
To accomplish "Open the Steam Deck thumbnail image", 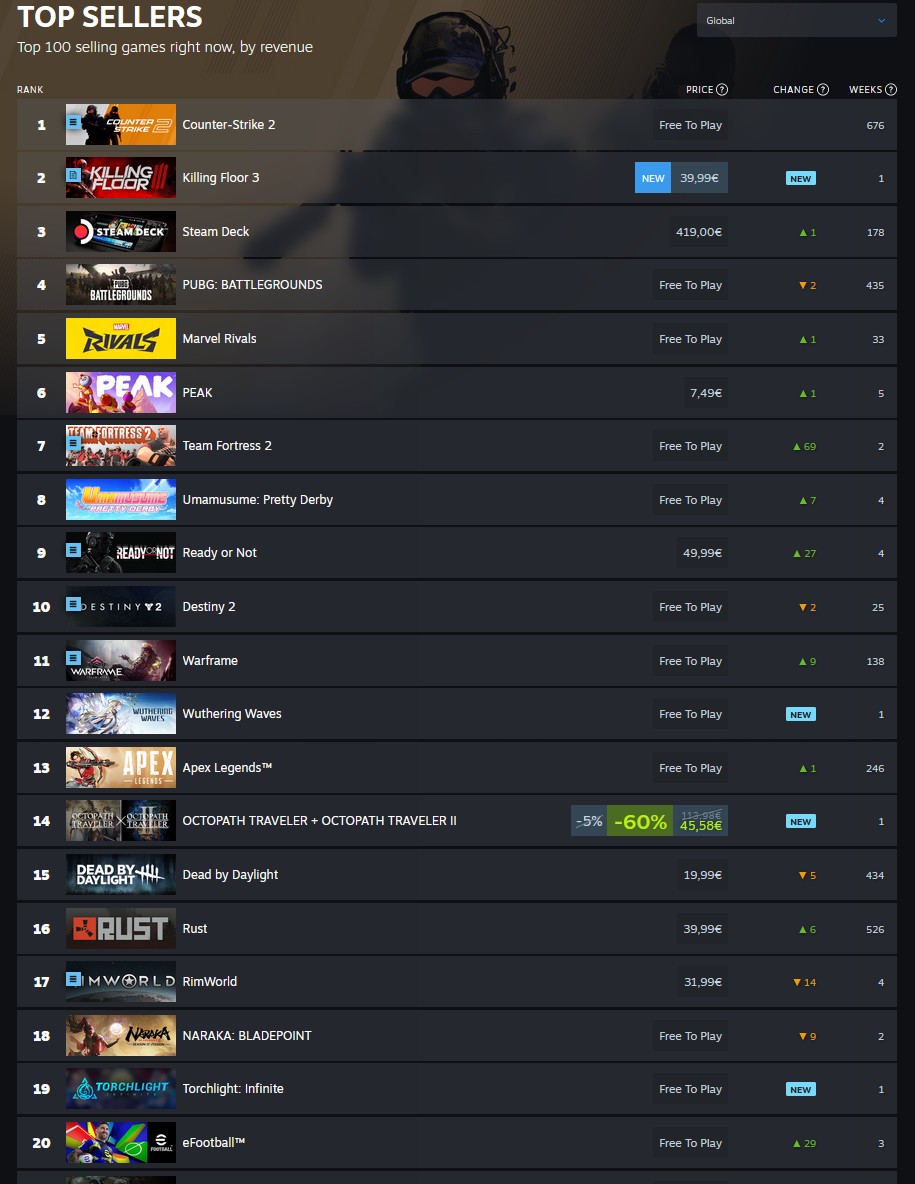I will (121, 231).
